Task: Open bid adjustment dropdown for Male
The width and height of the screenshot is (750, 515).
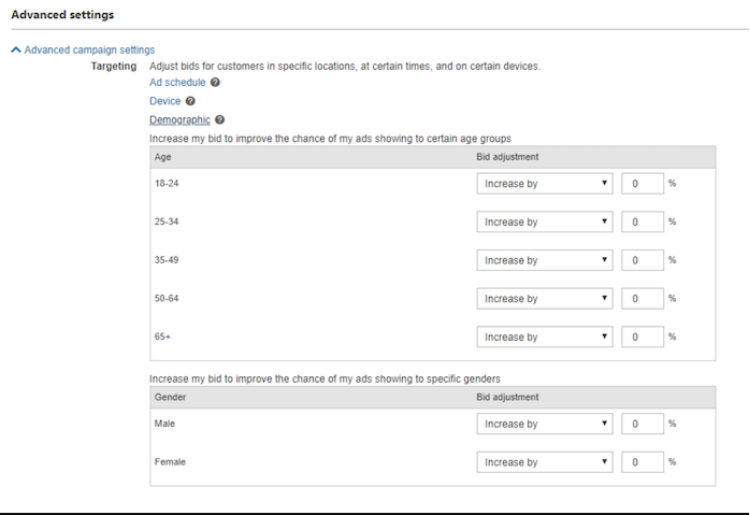Action: pyautogui.click(x=545, y=424)
